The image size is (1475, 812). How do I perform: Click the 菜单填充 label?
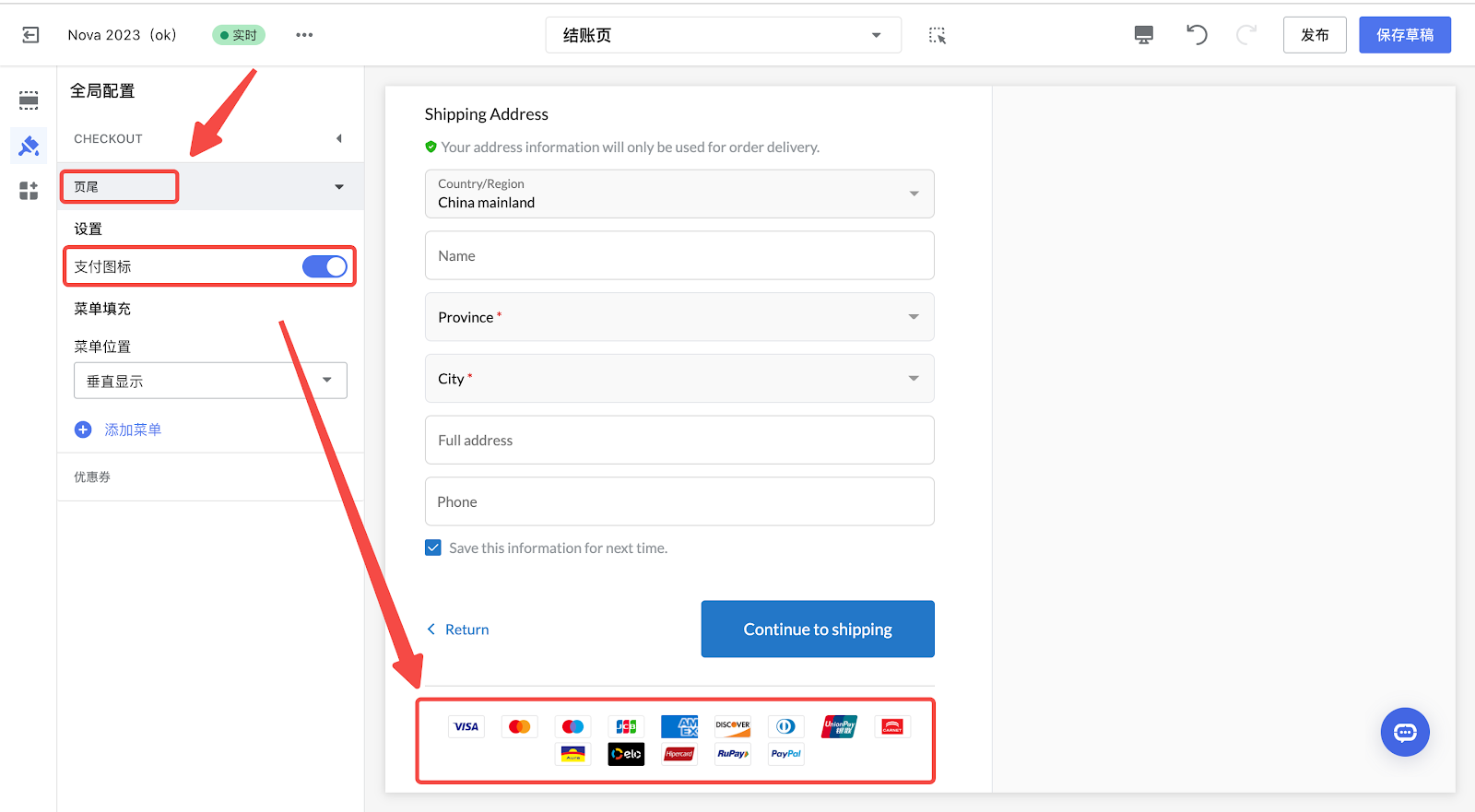click(102, 309)
